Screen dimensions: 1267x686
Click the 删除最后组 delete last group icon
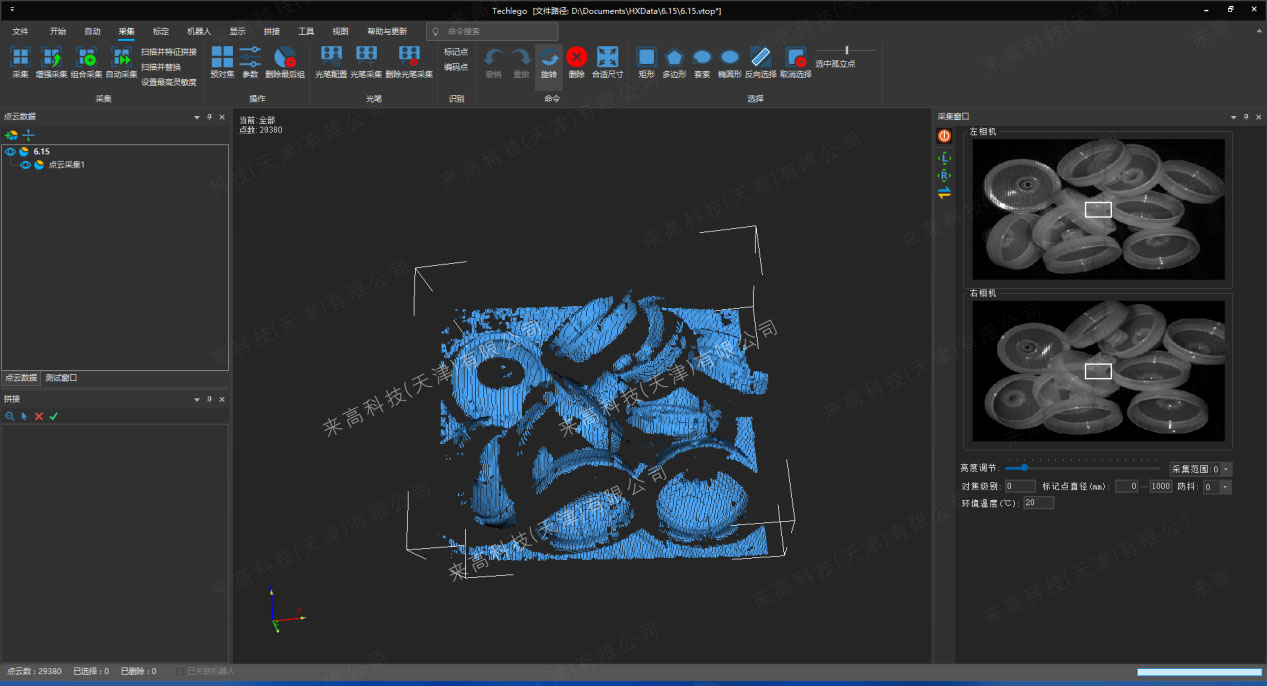pos(285,57)
